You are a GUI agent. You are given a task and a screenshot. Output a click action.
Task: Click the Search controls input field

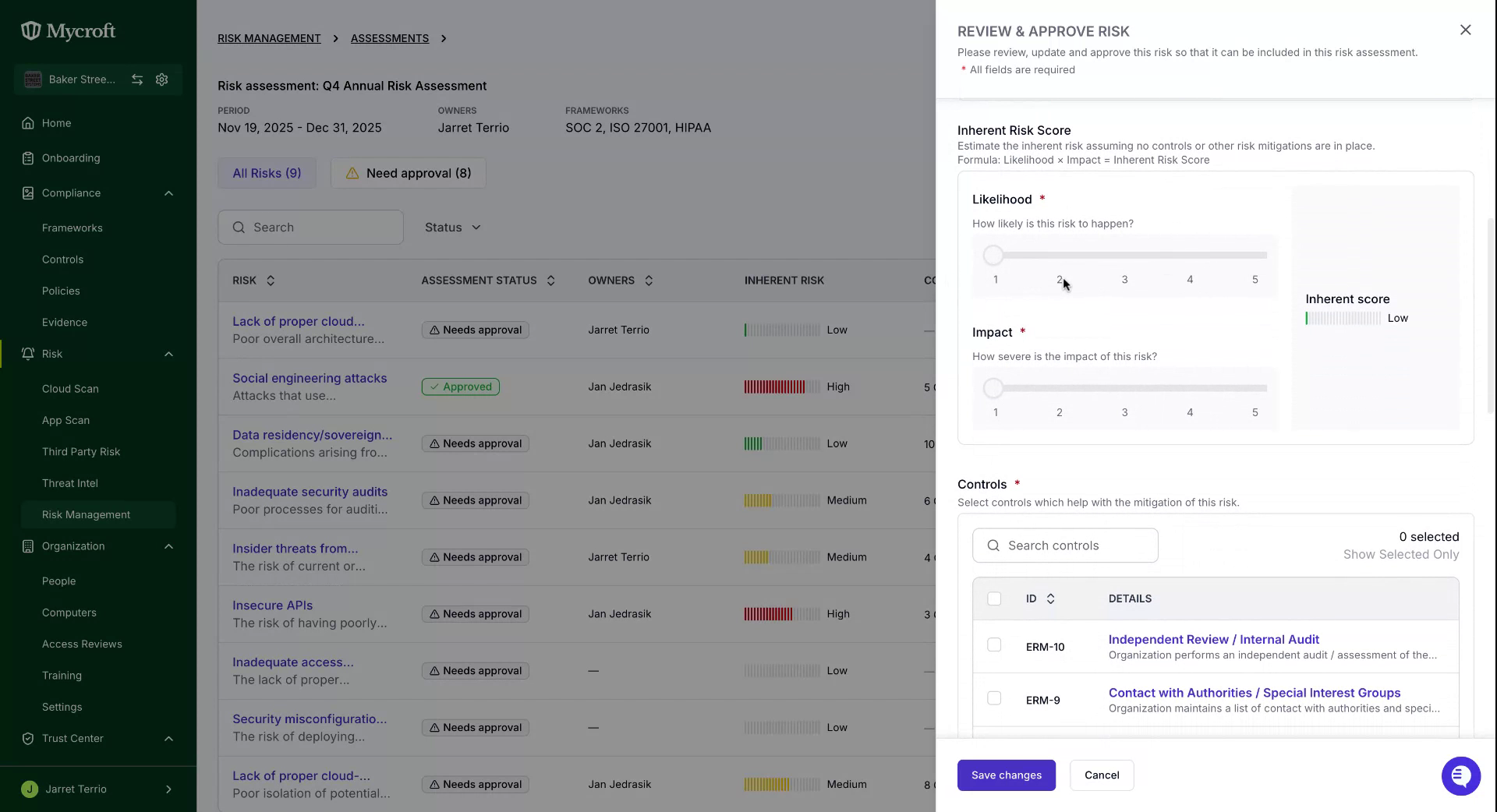1065,545
